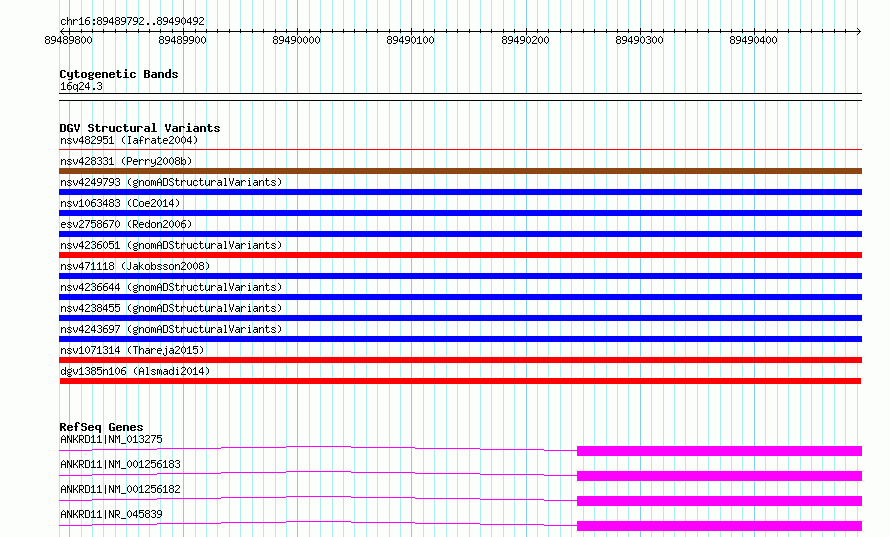Screen dimensions: 890x537
Task: Click the blue nsv4238455 variant bar
Action: (x=460, y=318)
